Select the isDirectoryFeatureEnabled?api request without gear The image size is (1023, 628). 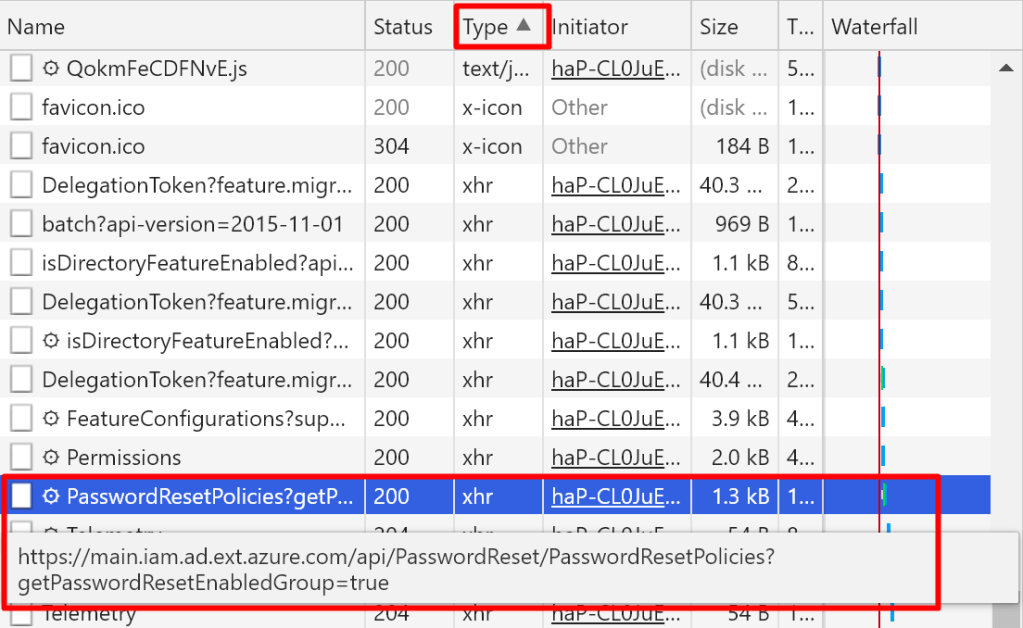point(196,263)
